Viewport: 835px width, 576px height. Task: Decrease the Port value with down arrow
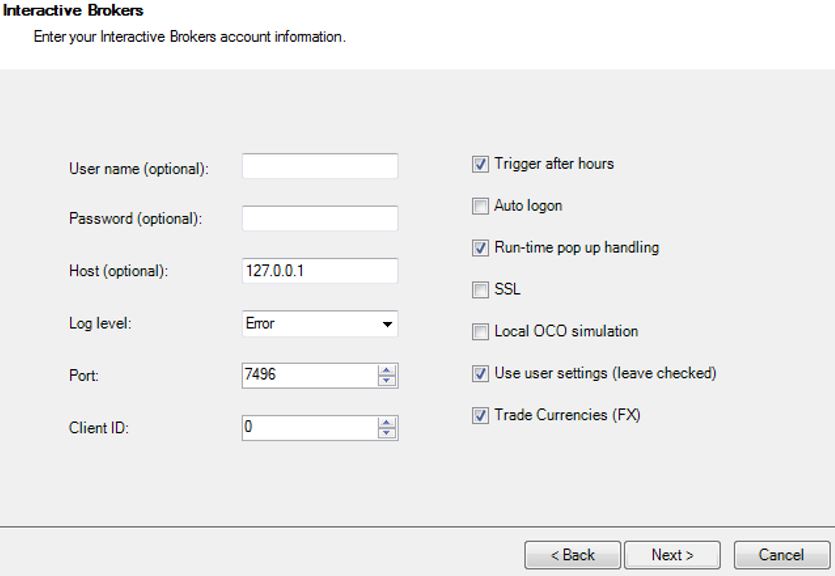click(387, 381)
